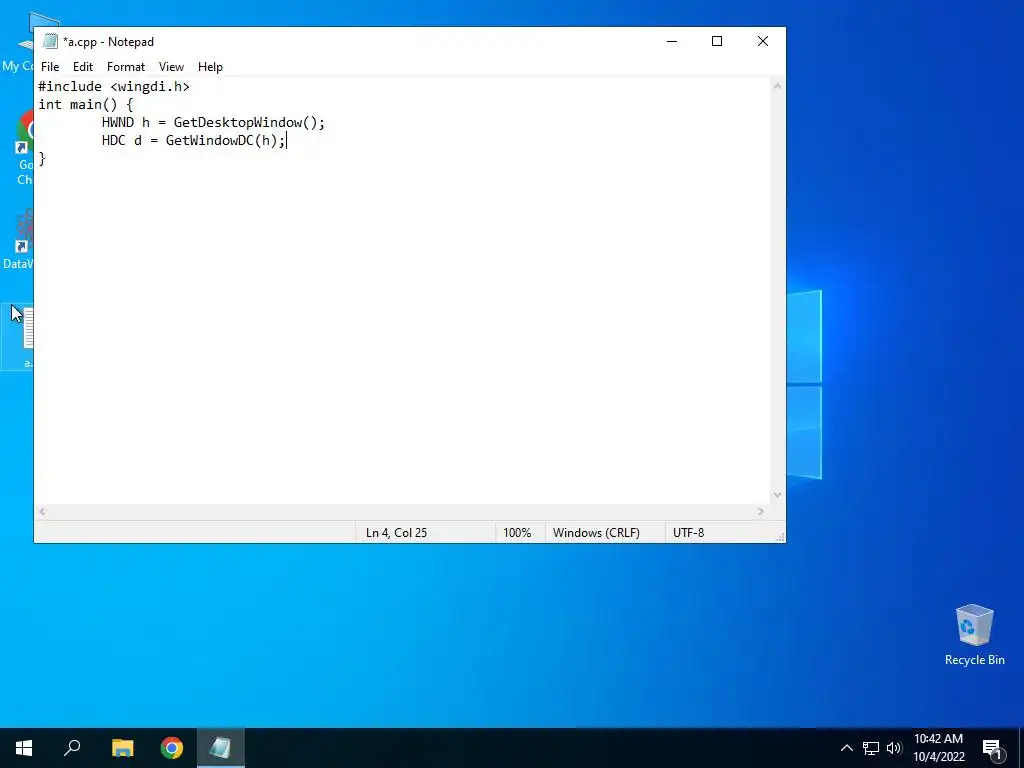Viewport: 1024px width, 768px height.
Task: Click horizontal scrollbar left arrow
Action: click(42, 511)
